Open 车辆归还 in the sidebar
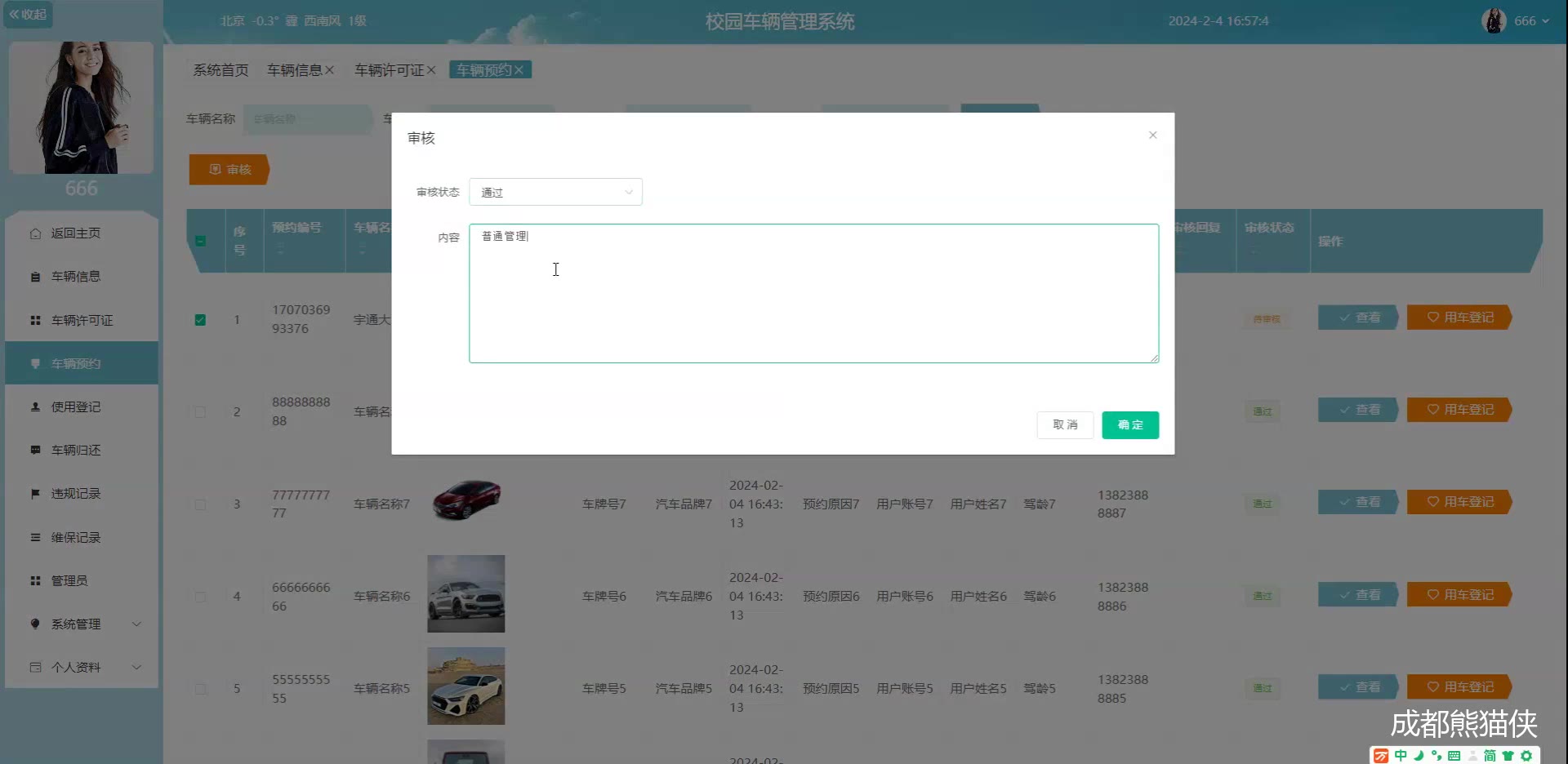 [82, 450]
